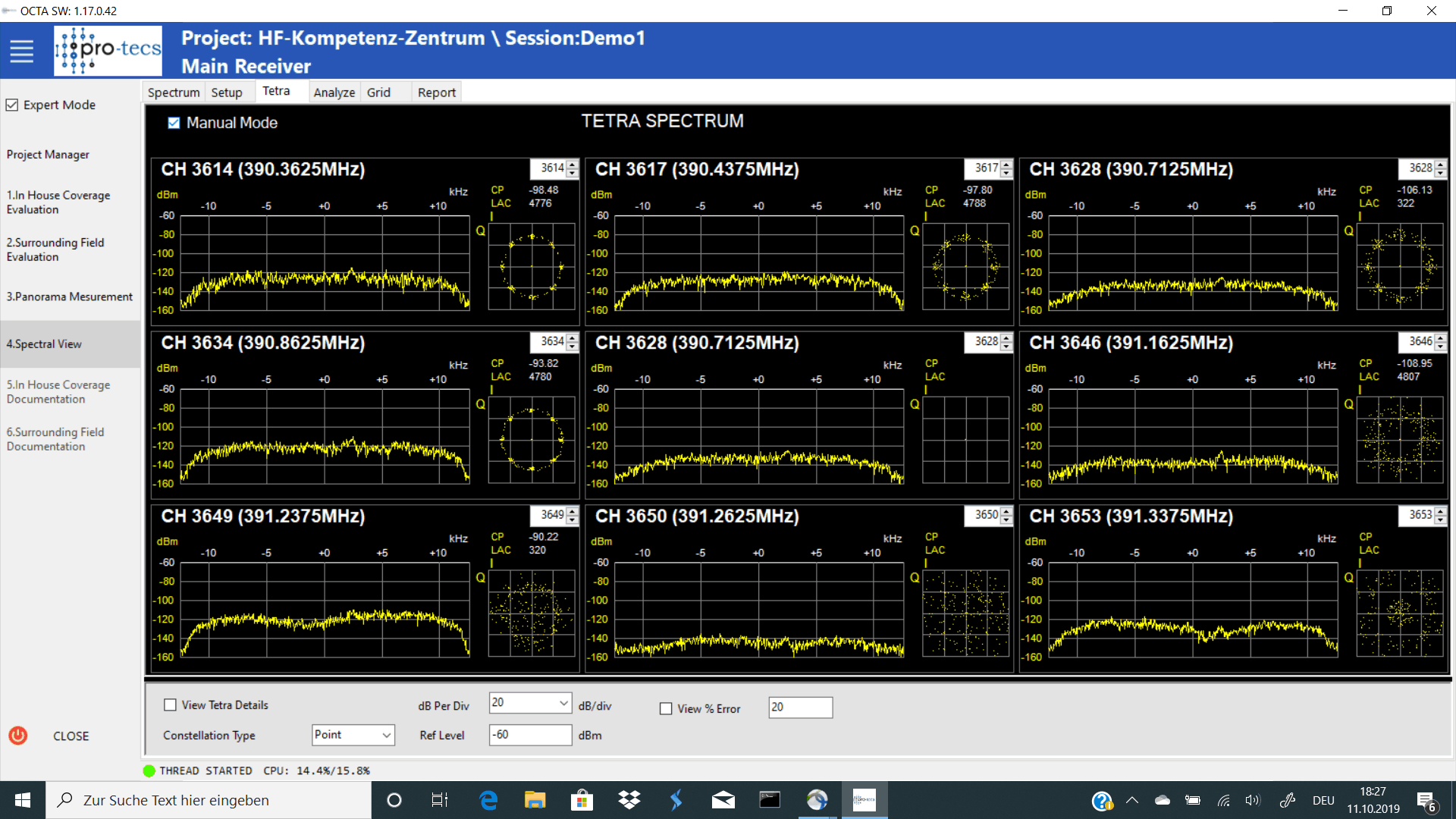Click the red power CLOSE icon
1456x819 pixels.
click(x=18, y=736)
